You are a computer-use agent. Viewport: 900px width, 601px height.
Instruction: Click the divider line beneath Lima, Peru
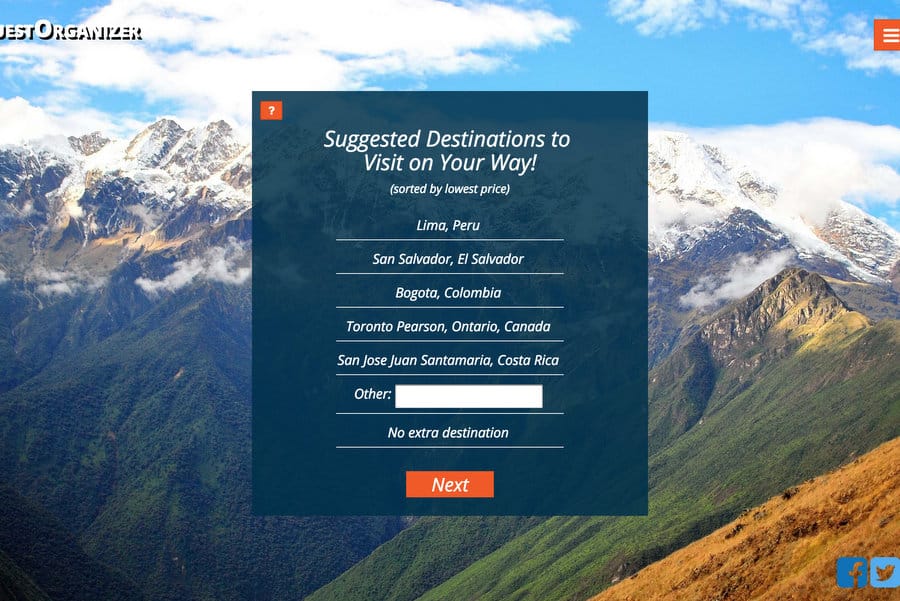[450, 239]
